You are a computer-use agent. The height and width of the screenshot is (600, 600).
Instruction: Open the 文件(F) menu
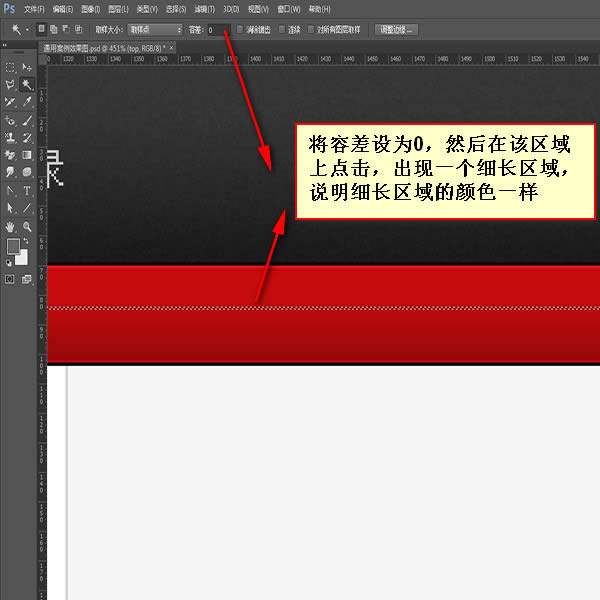(x=34, y=9)
